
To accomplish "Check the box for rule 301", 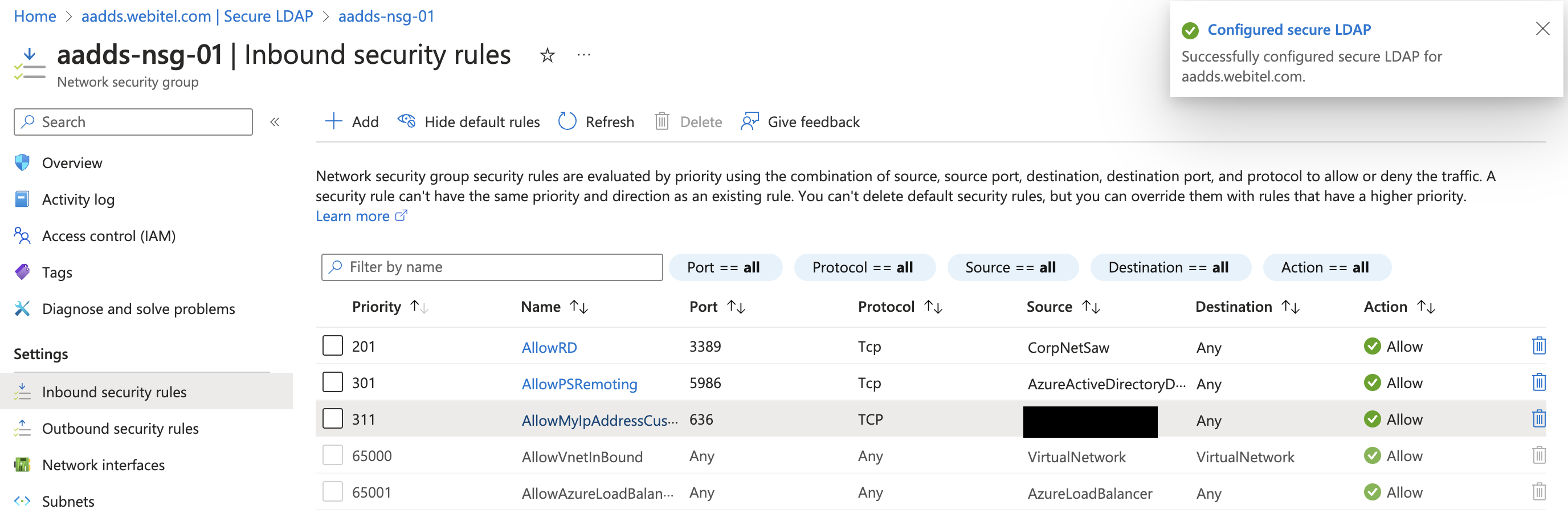I will click(332, 382).
